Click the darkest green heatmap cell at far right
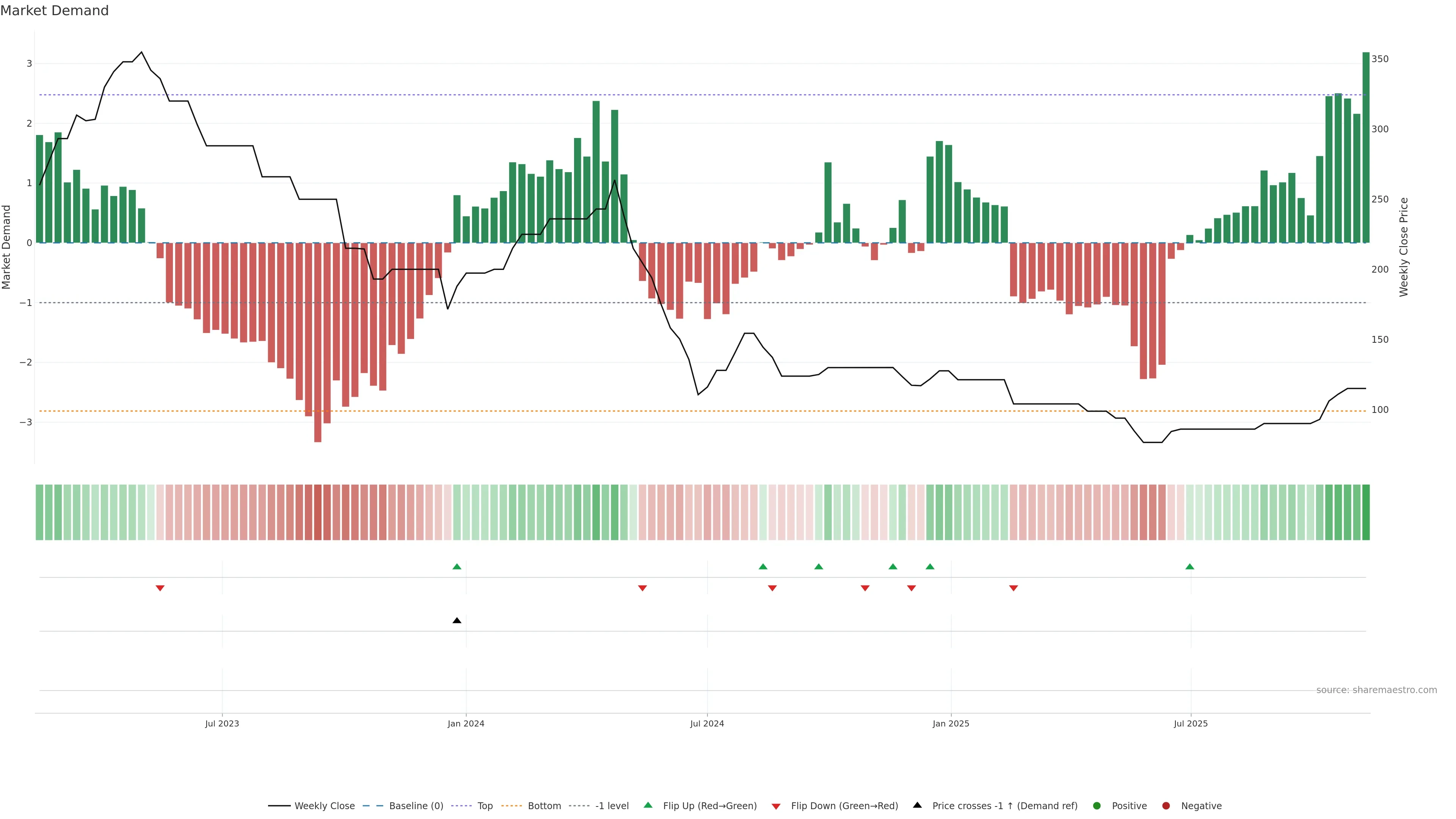This screenshot has width=1456, height=819. click(1365, 512)
